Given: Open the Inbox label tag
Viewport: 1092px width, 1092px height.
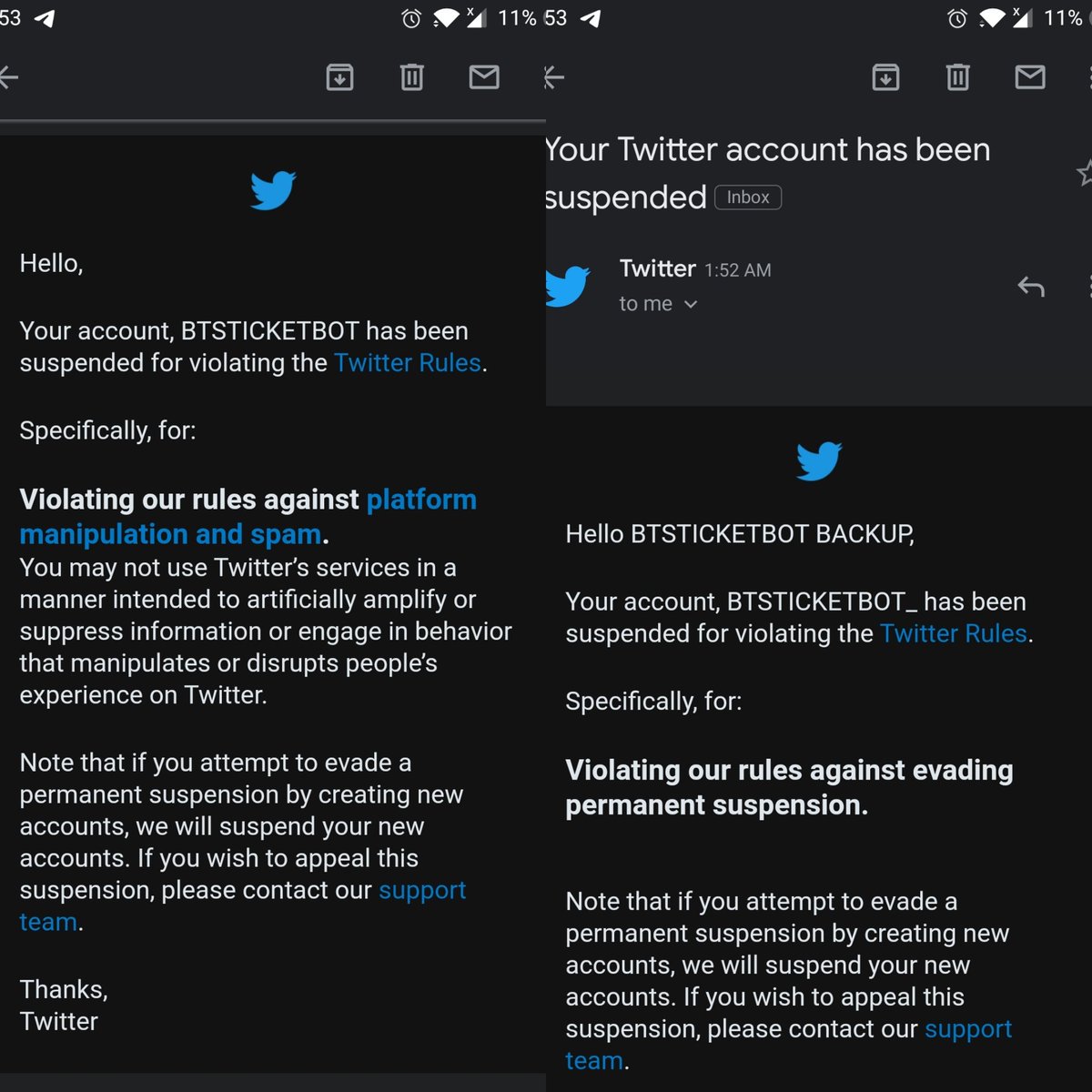Looking at the screenshot, I should coord(748,197).
